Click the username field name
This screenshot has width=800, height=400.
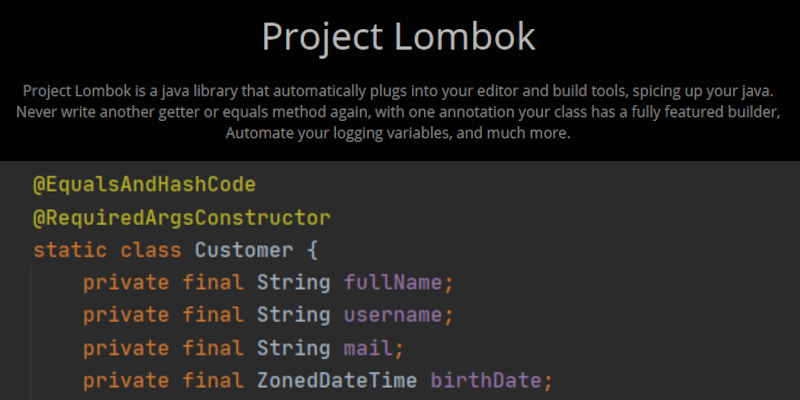pos(394,315)
